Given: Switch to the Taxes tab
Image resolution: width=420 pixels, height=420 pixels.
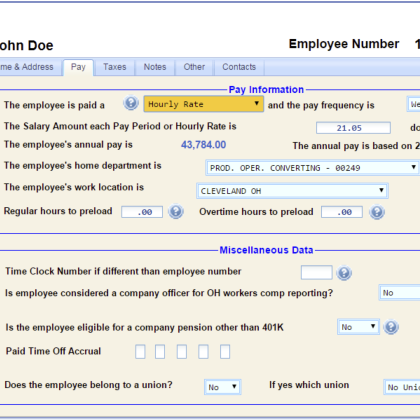Looking at the screenshot, I should tap(114, 67).
